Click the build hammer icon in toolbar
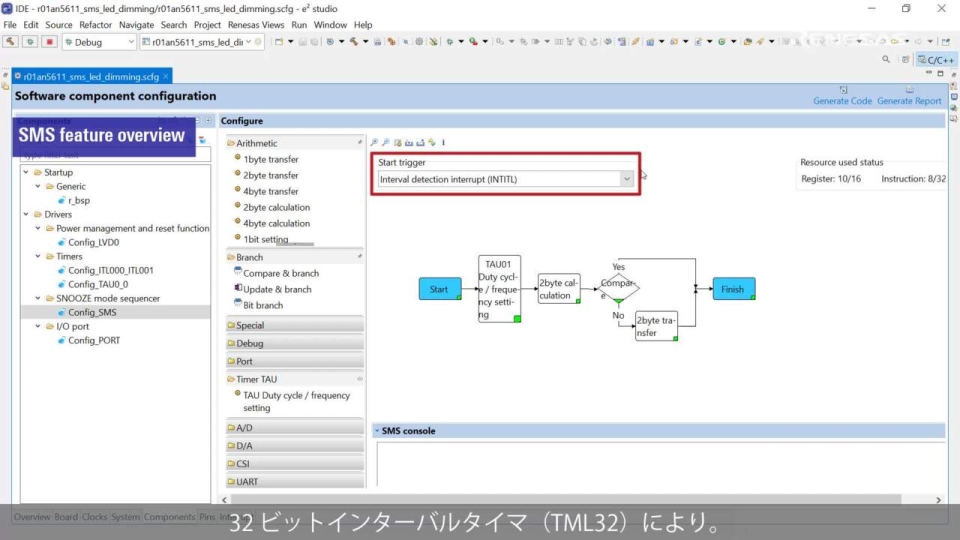Screen dimensions: 960x540 point(11,42)
